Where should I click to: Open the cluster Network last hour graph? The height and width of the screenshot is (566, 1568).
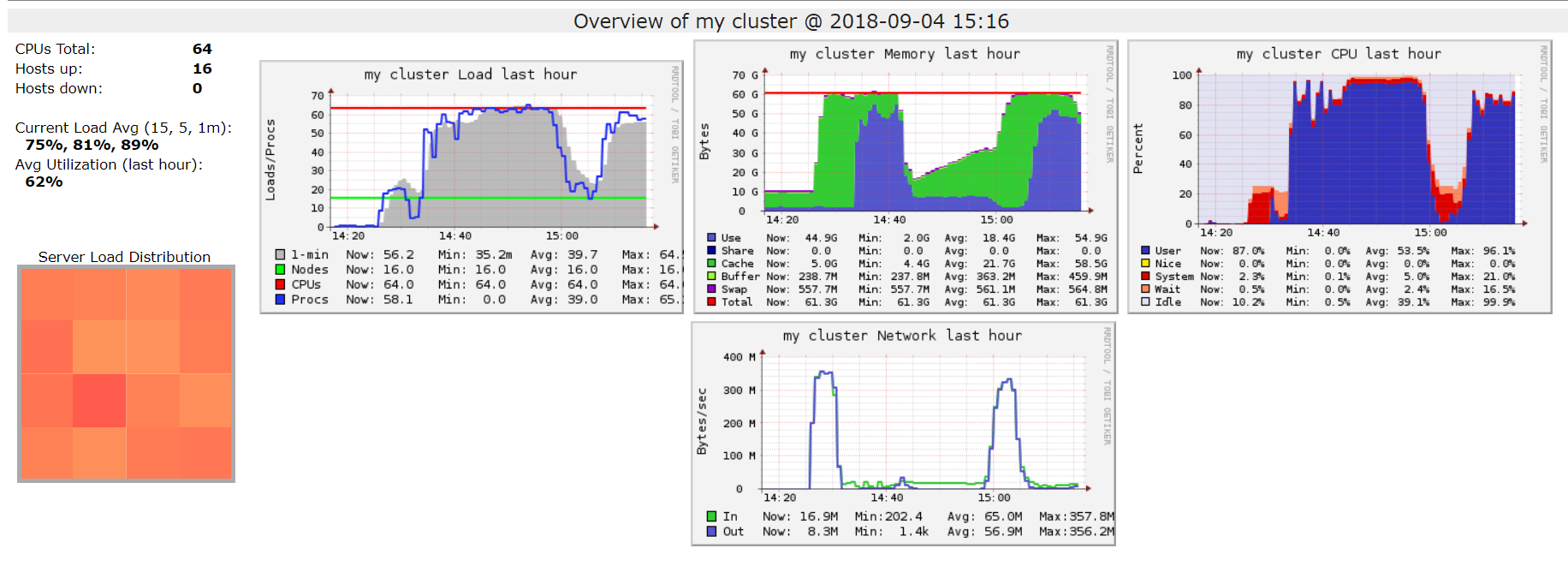[x=903, y=433]
